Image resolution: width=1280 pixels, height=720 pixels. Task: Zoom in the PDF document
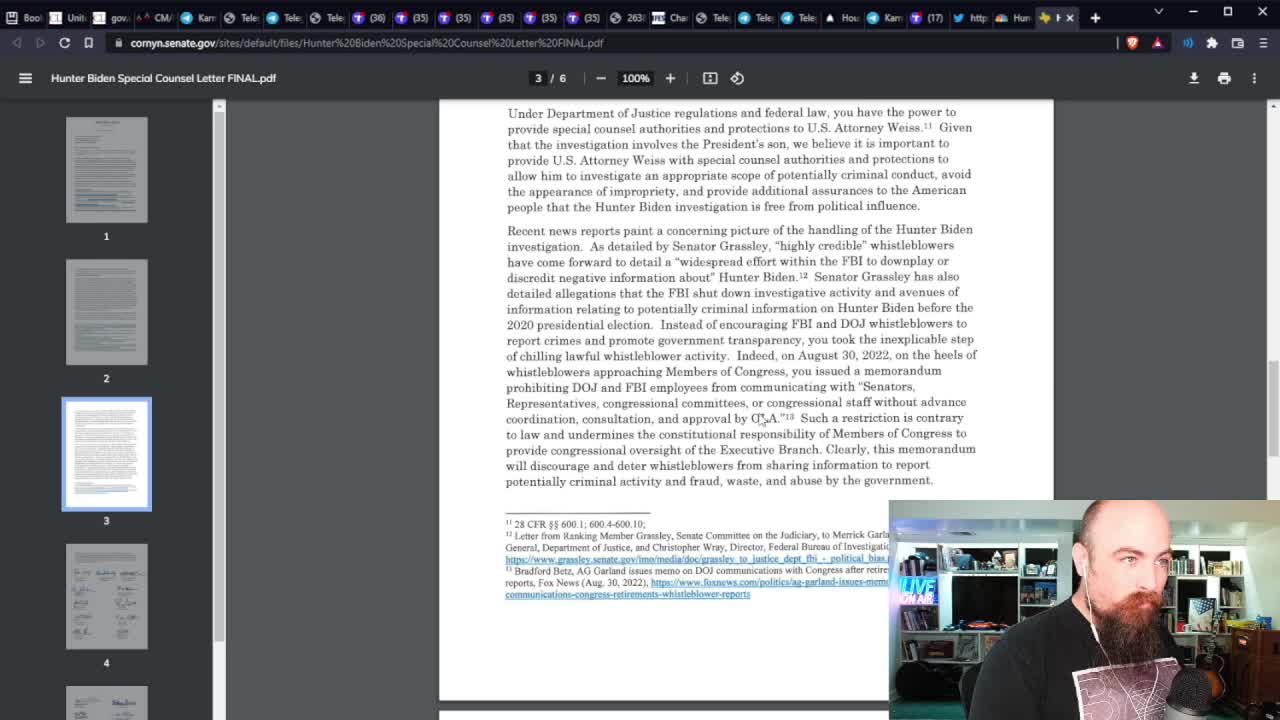click(670, 78)
